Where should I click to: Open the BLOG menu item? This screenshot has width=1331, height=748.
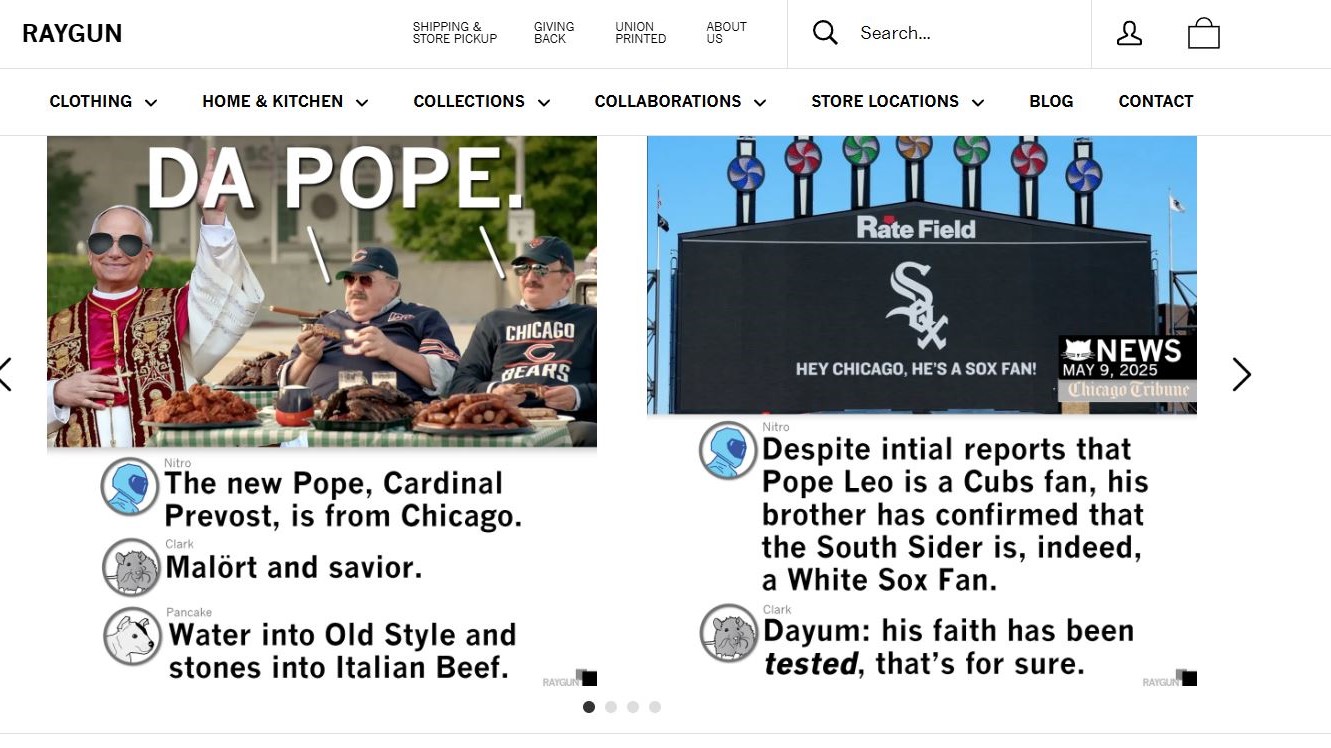point(1050,101)
